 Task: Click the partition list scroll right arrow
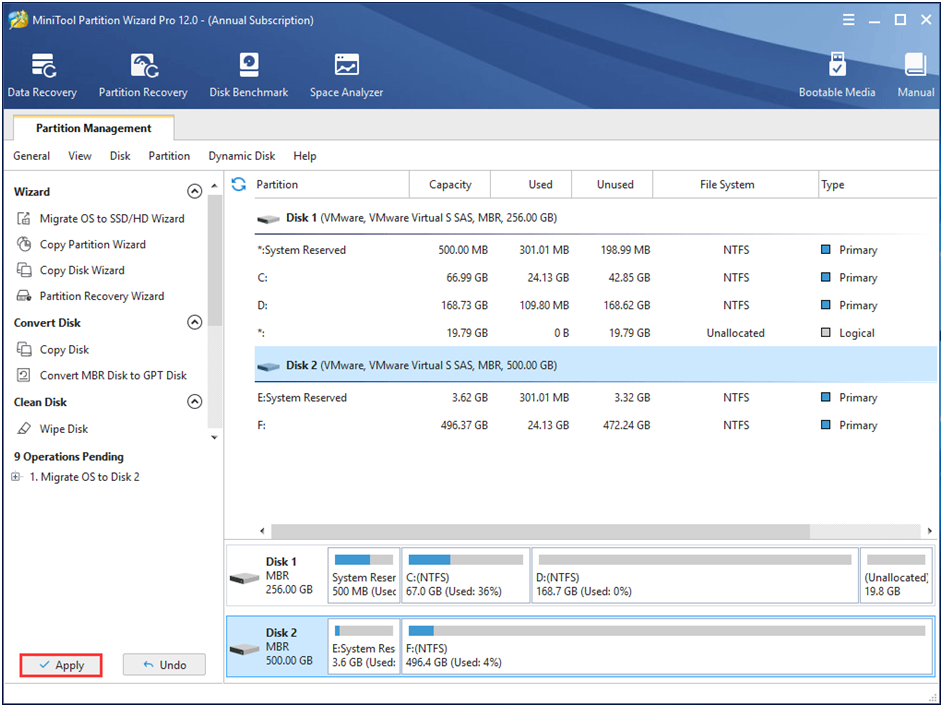point(930,531)
